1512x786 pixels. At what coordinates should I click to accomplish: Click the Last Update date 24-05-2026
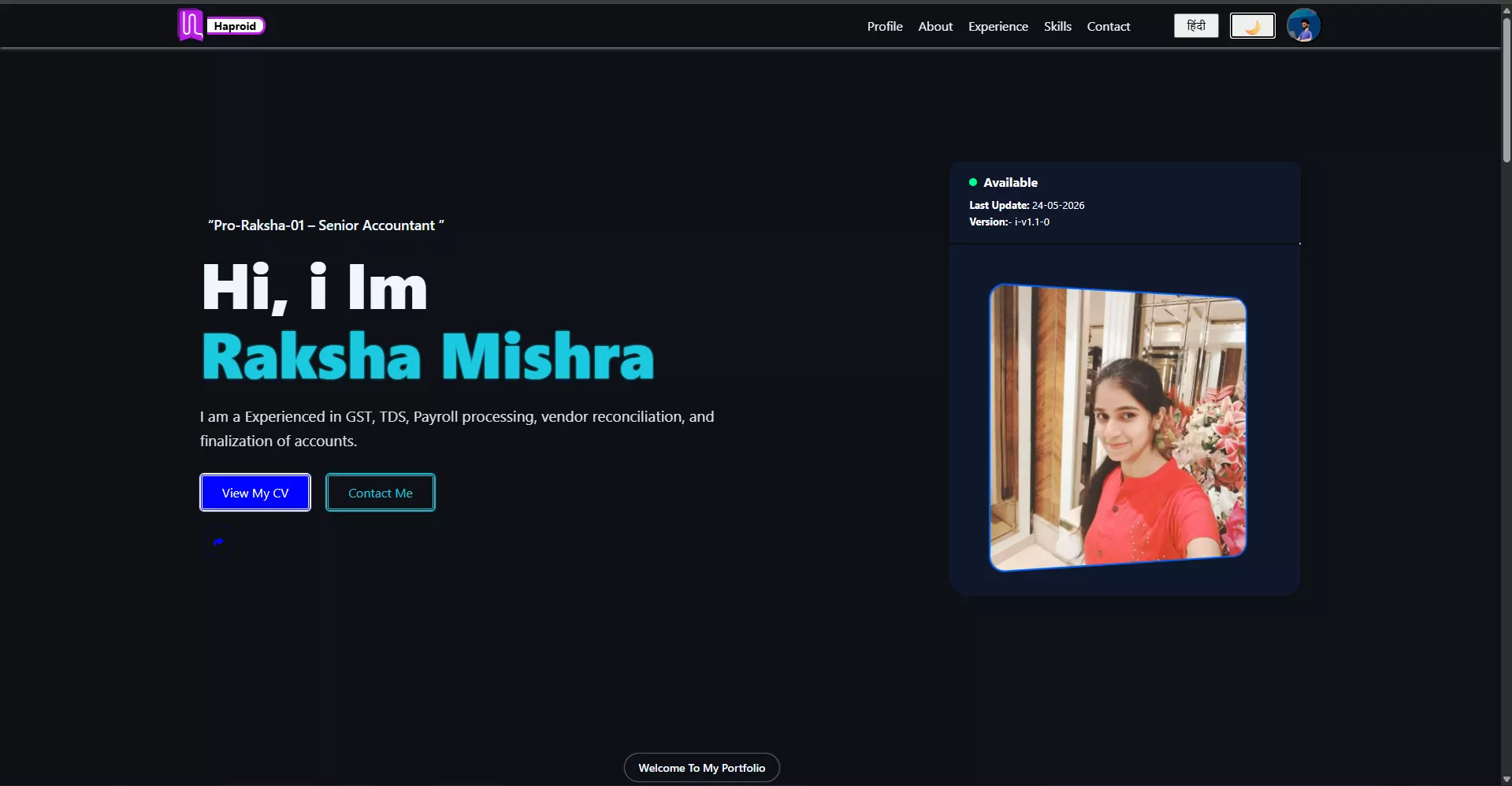click(x=1058, y=205)
